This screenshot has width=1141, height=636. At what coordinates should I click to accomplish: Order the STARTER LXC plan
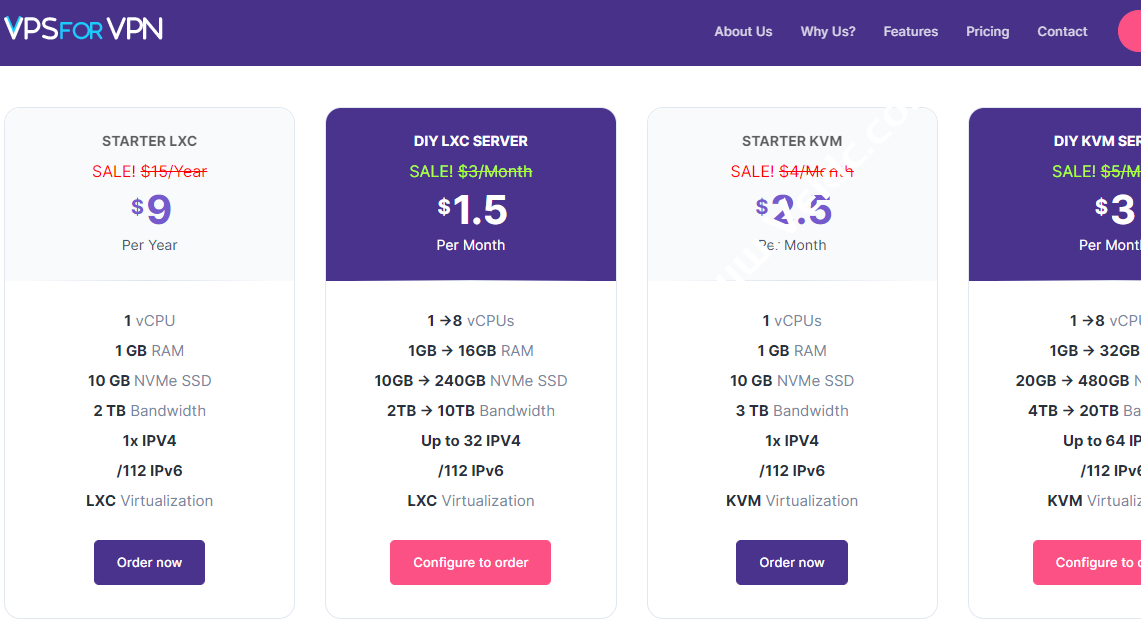coord(149,562)
